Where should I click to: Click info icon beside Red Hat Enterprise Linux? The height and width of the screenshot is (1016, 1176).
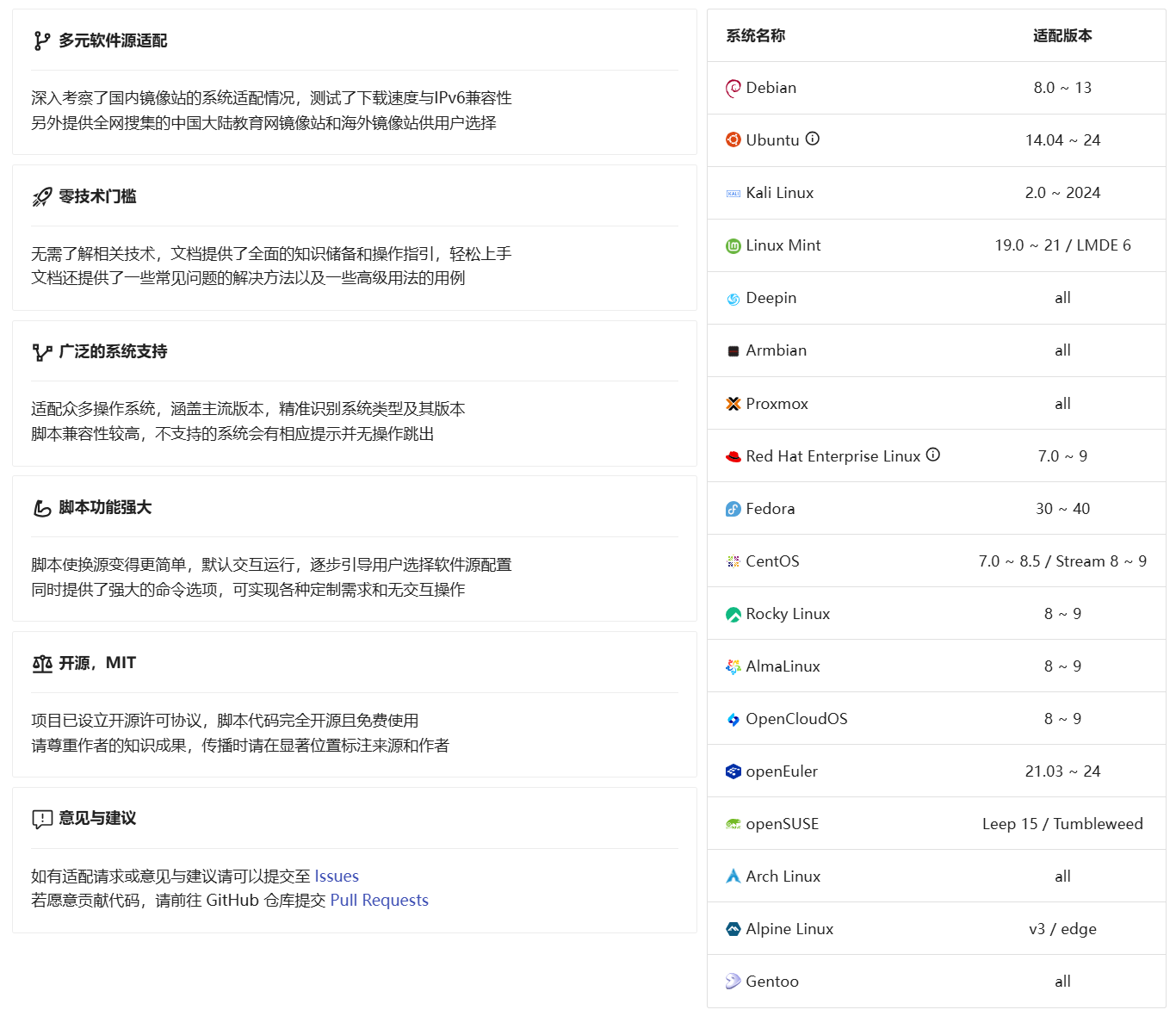click(x=933, y=455)
